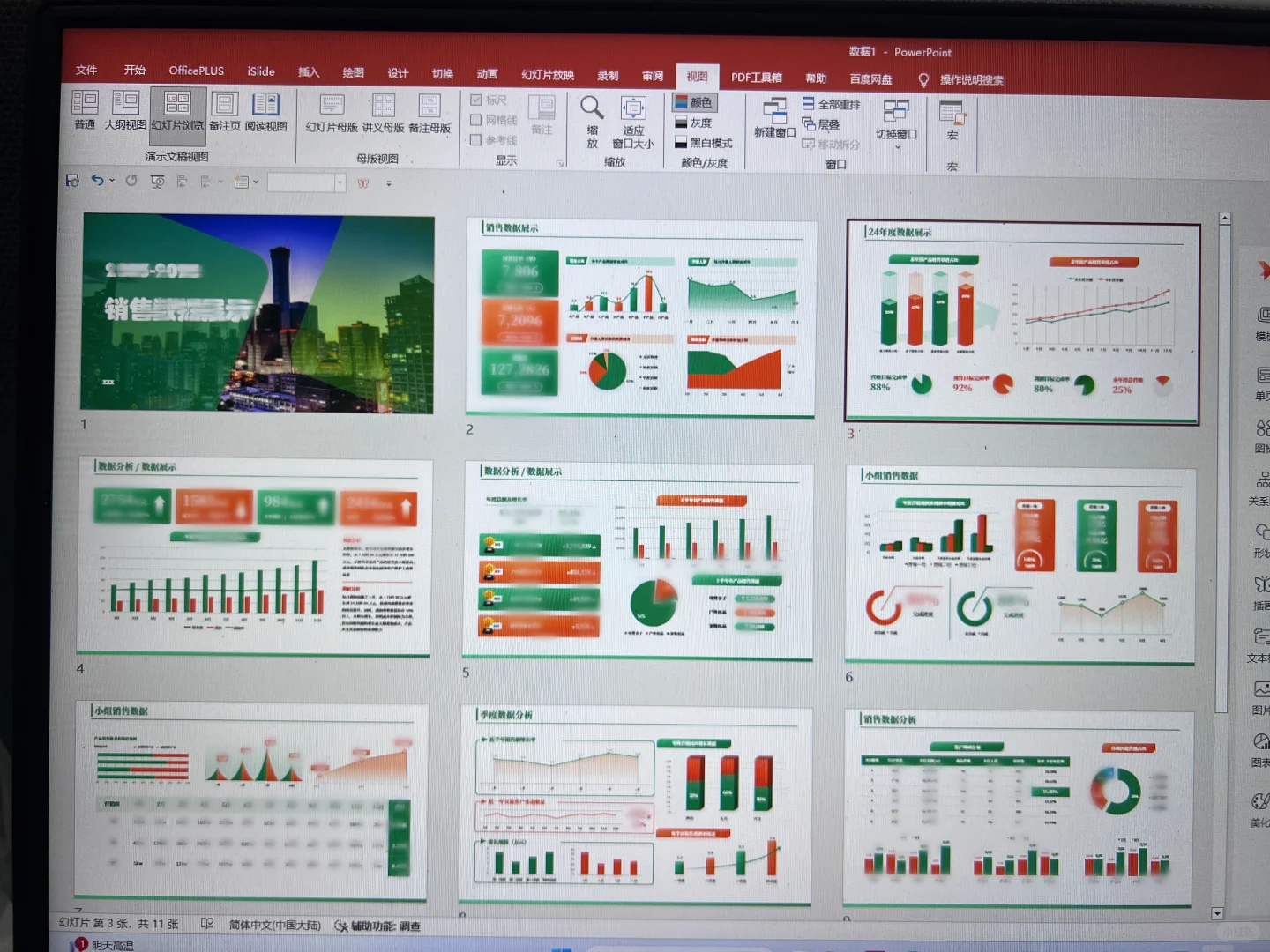
Task: Open the PDF工具箱 tab
Action: (x=757, y=78)
